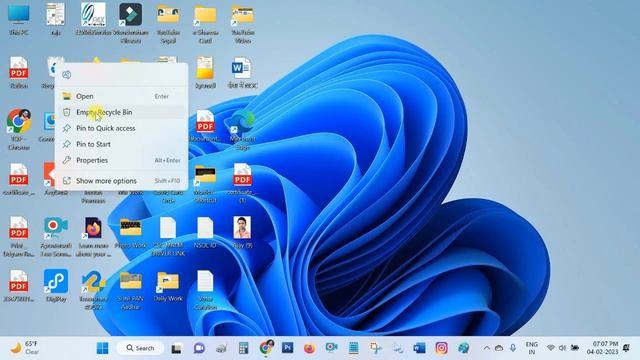Expand Show more options entry
640x360 pixels.
(121, 181)
